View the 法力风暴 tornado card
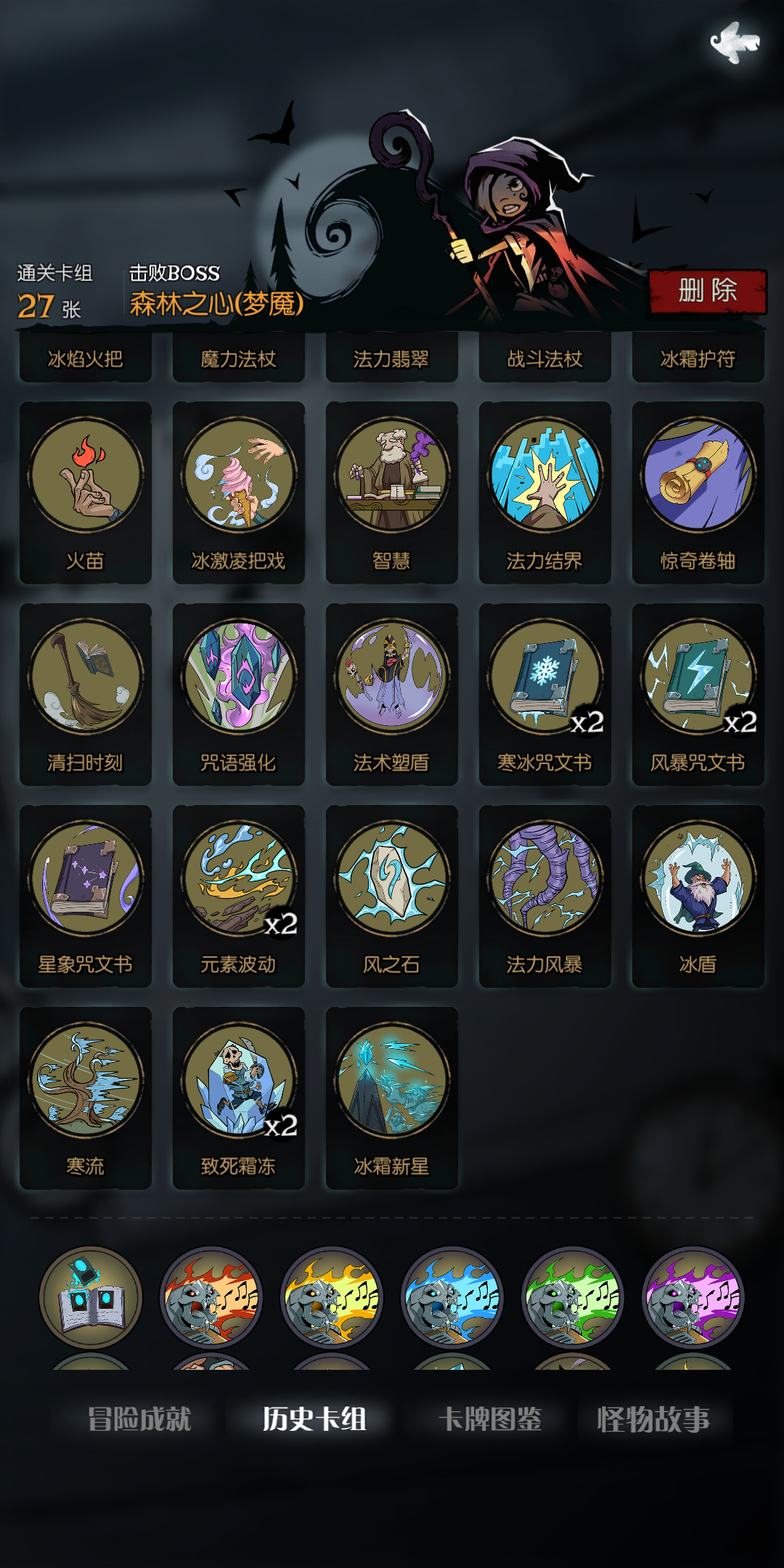784x1568 pixels. (x=545, y=897)
